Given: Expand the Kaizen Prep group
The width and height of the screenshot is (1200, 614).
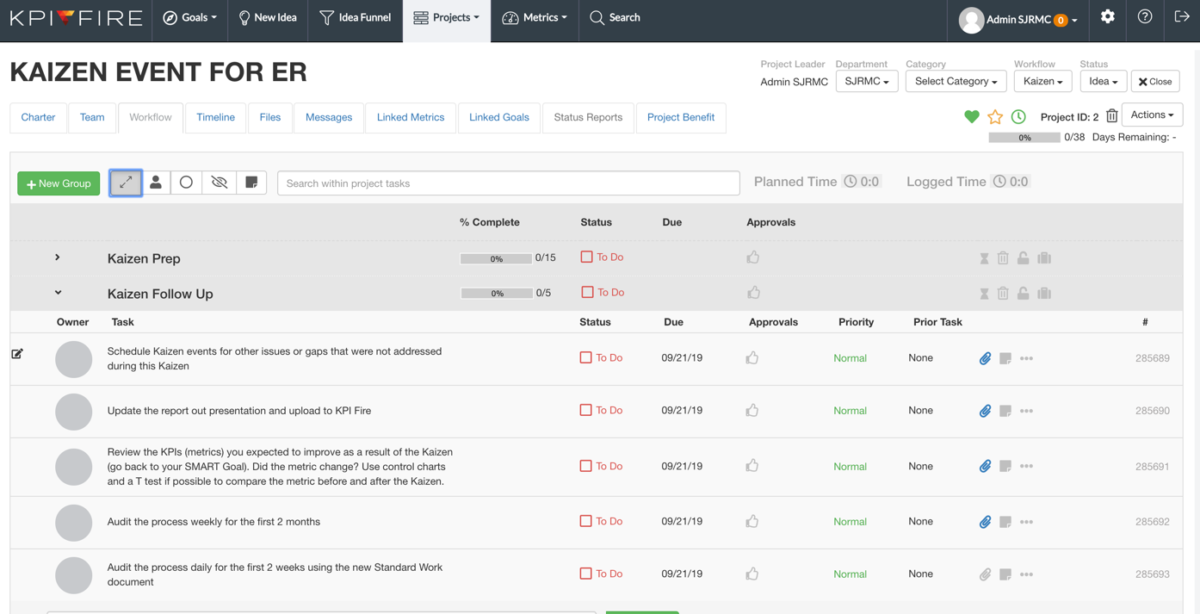Looking at the screenshot, I should click(58, 258).
